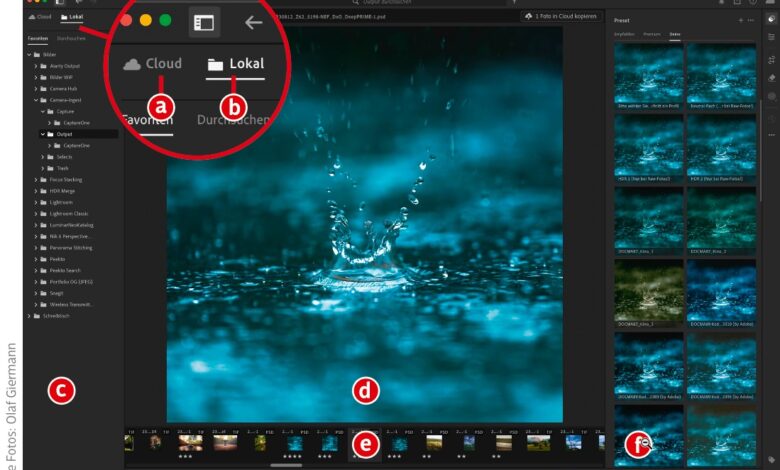Select the Masking tool icon
This screenshot has width=780, height=470.
click(x=772, y=96)
